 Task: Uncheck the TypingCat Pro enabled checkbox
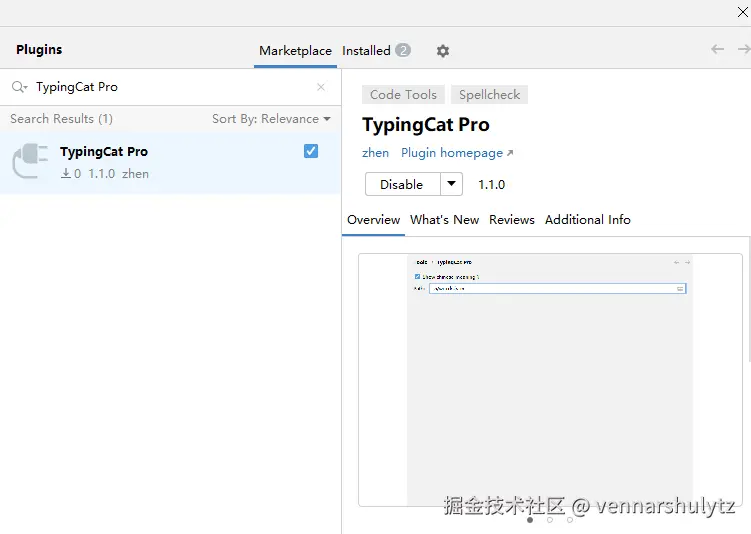coord(311,151)
